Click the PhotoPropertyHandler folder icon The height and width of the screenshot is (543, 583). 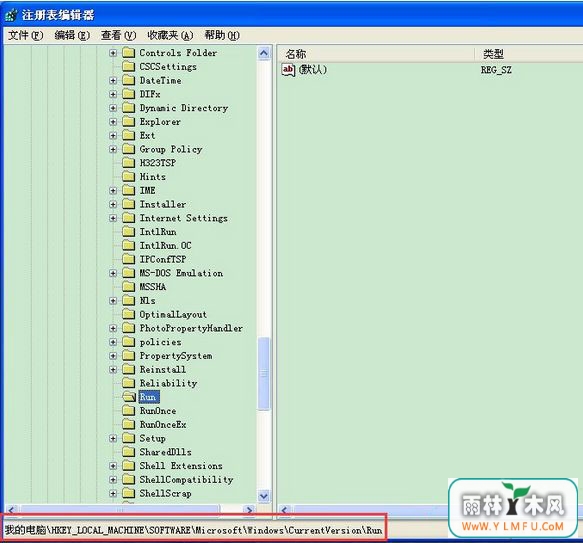click(x=129, y=328)
